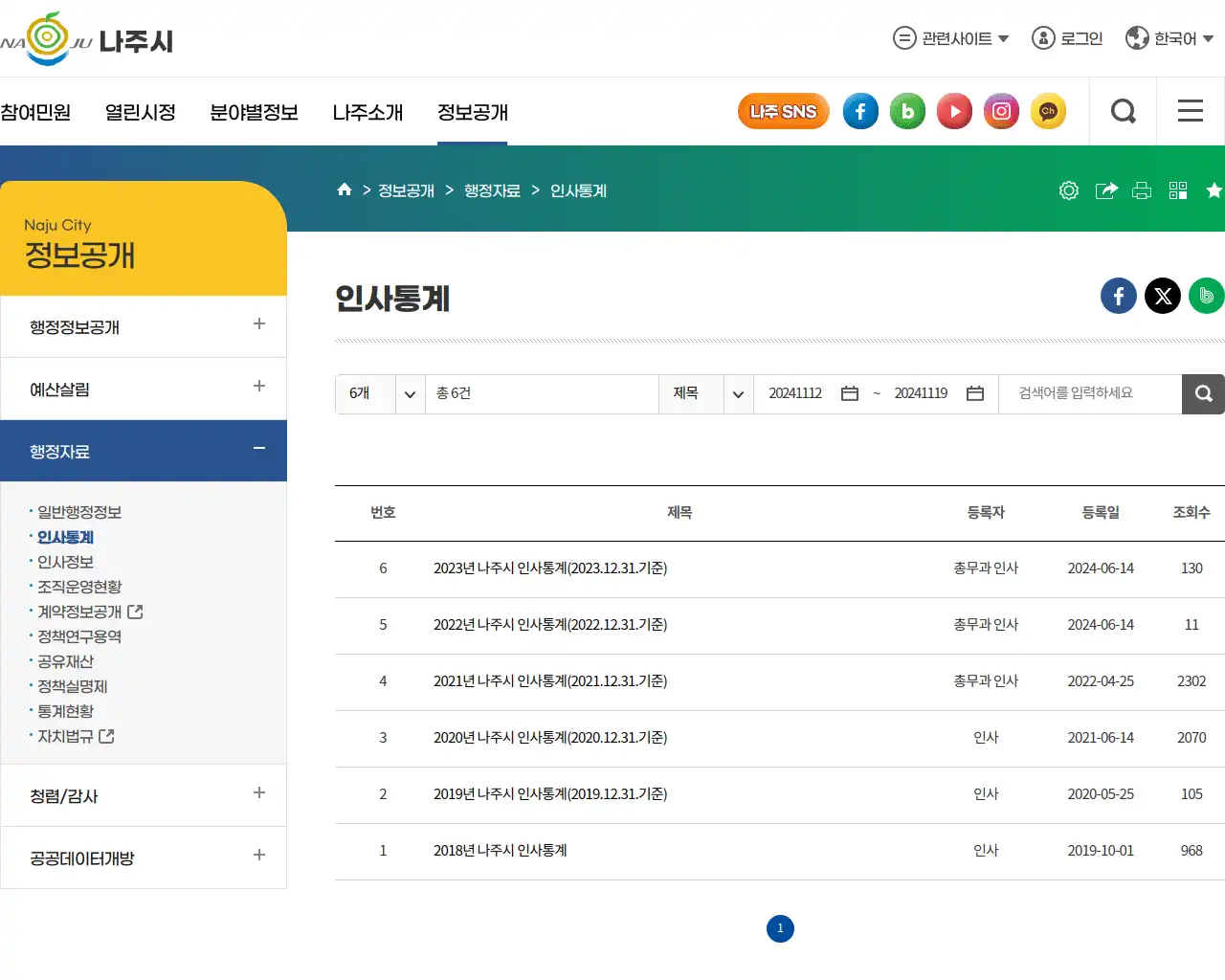Go to page 1 pagination button
Image resolution: width=1225 pixels, height=980 pixels.
(x=780, y=928)
